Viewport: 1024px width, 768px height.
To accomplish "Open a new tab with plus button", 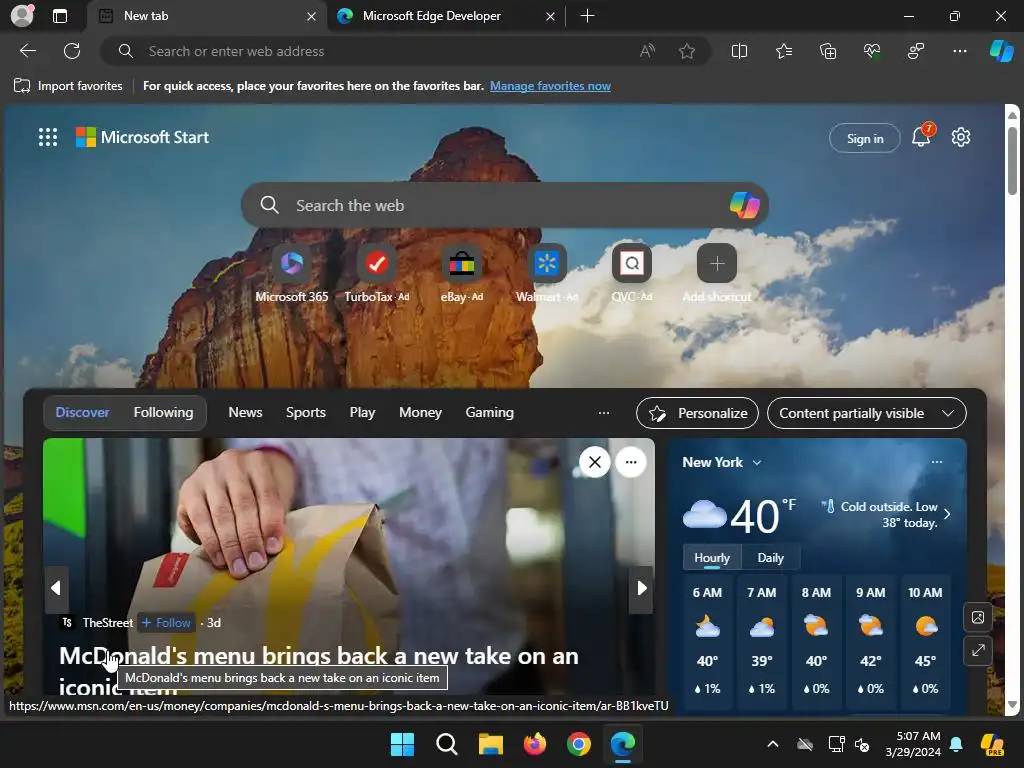I will coord(587,16).
